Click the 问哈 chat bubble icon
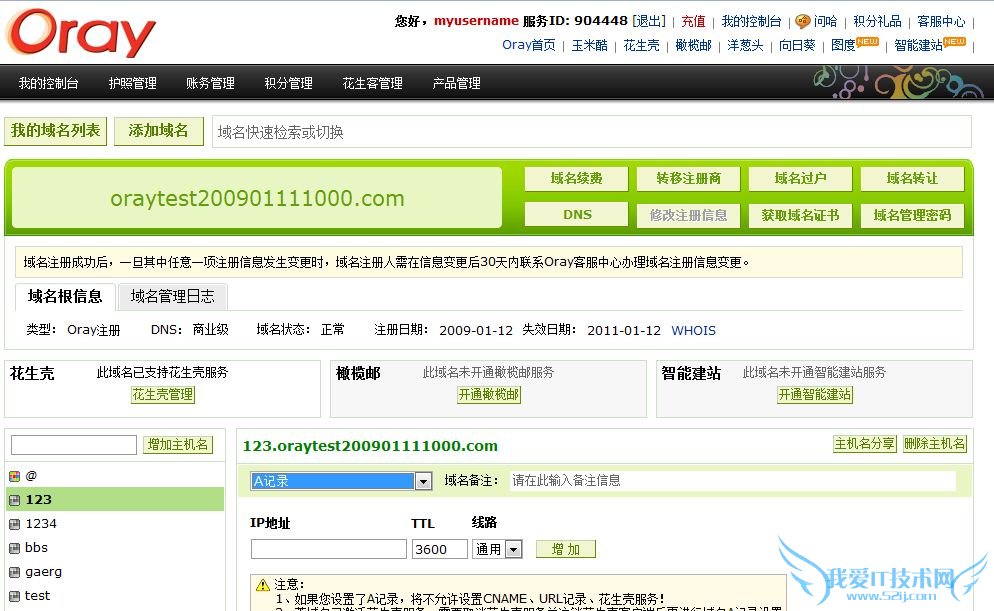994x611 pixels. [802, 21]
